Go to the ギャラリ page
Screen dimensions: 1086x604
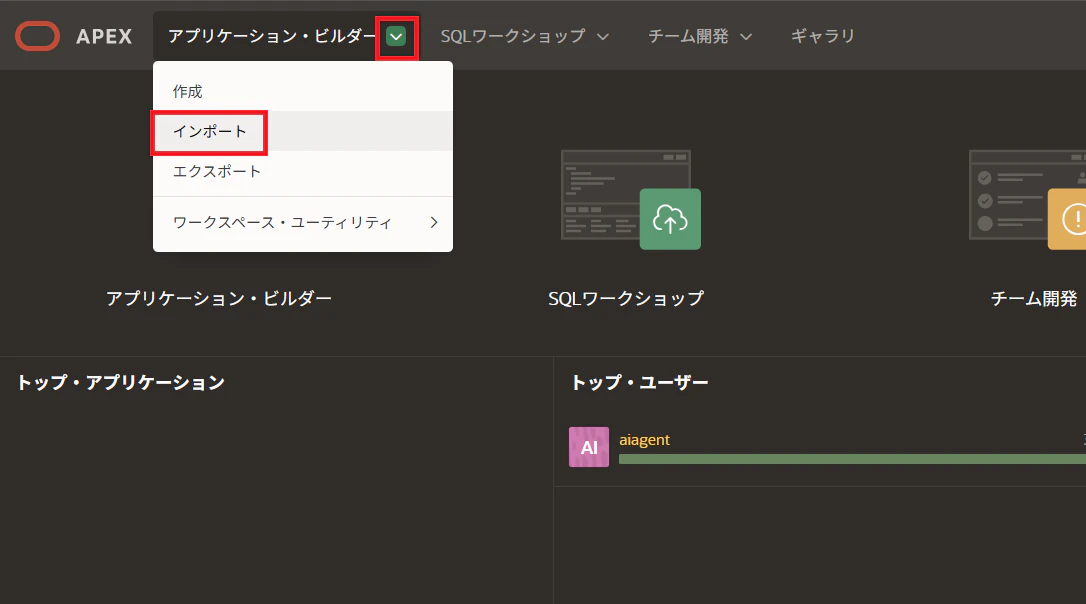pyautogui.click(x=823, y=36)
